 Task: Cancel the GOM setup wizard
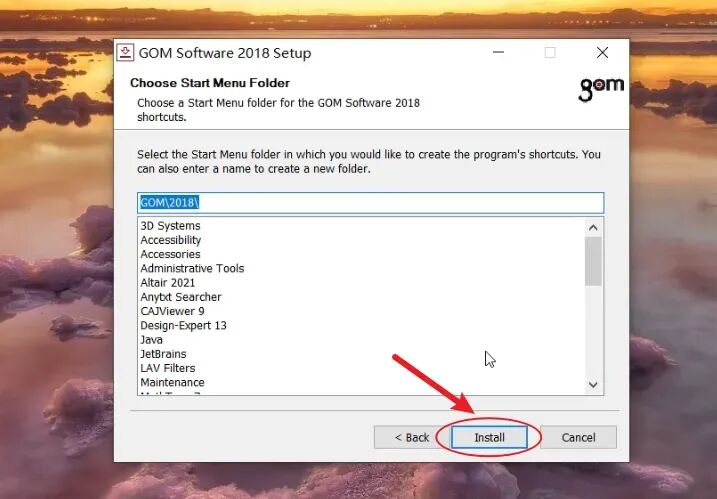pos(578,438)
